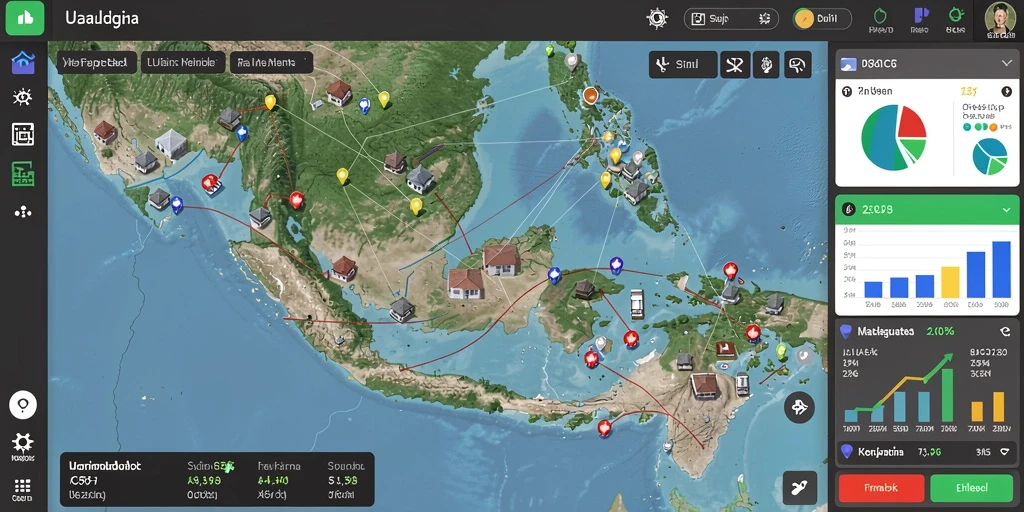Click the airplane round button on map

tap(799, 407)
